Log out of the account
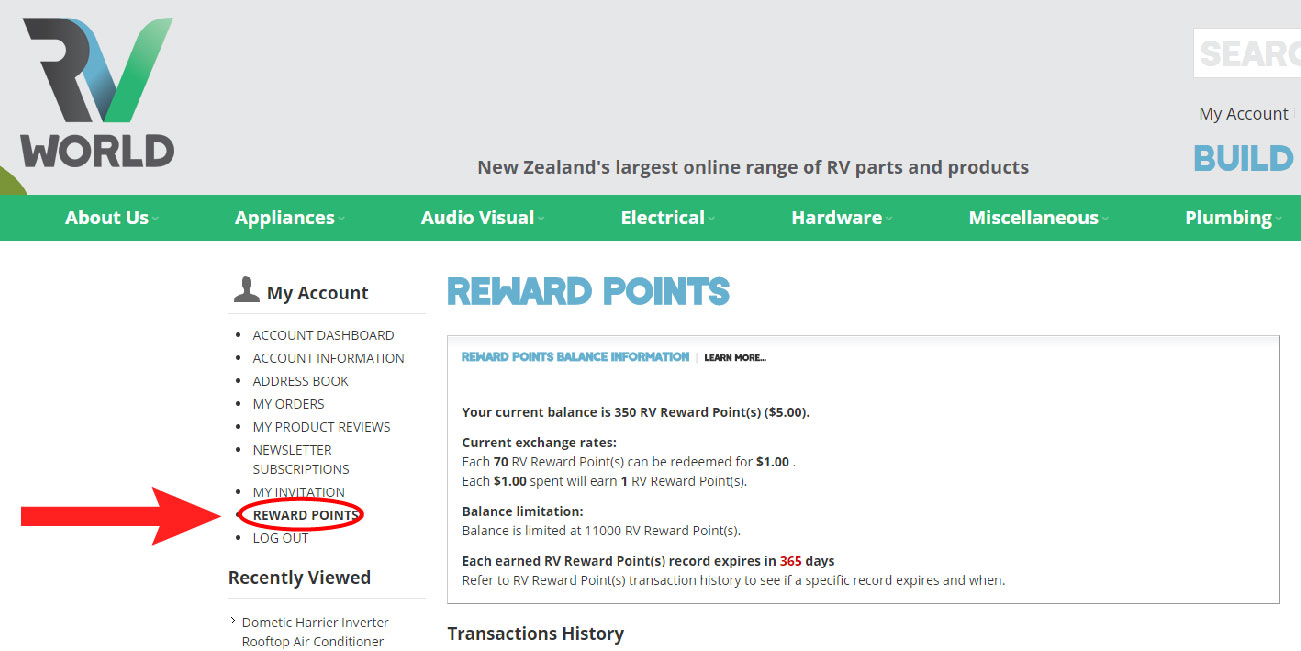The image size is (1301, 651). pos(280,538)
